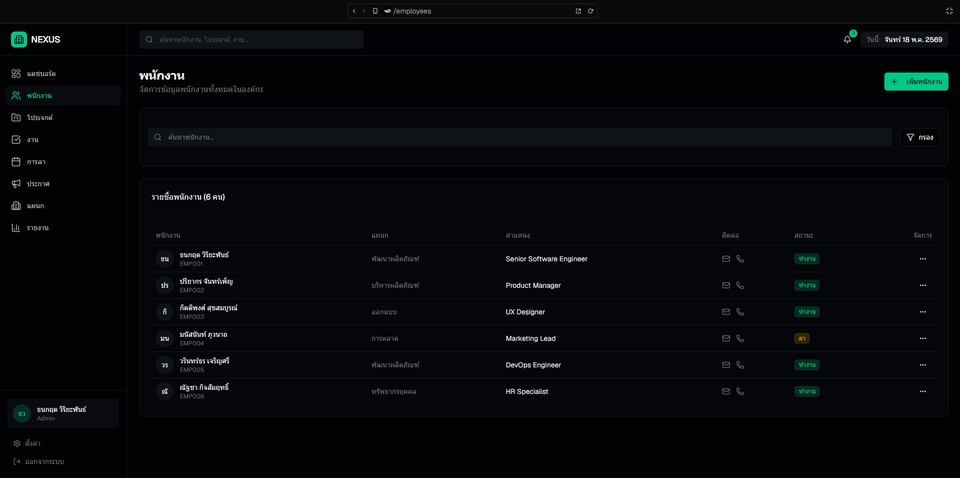This screenshot has width=960, height=478.
Task: Click the date display จันทร์ 18 พ.ค. 2569
Action: tap(904, 39)
